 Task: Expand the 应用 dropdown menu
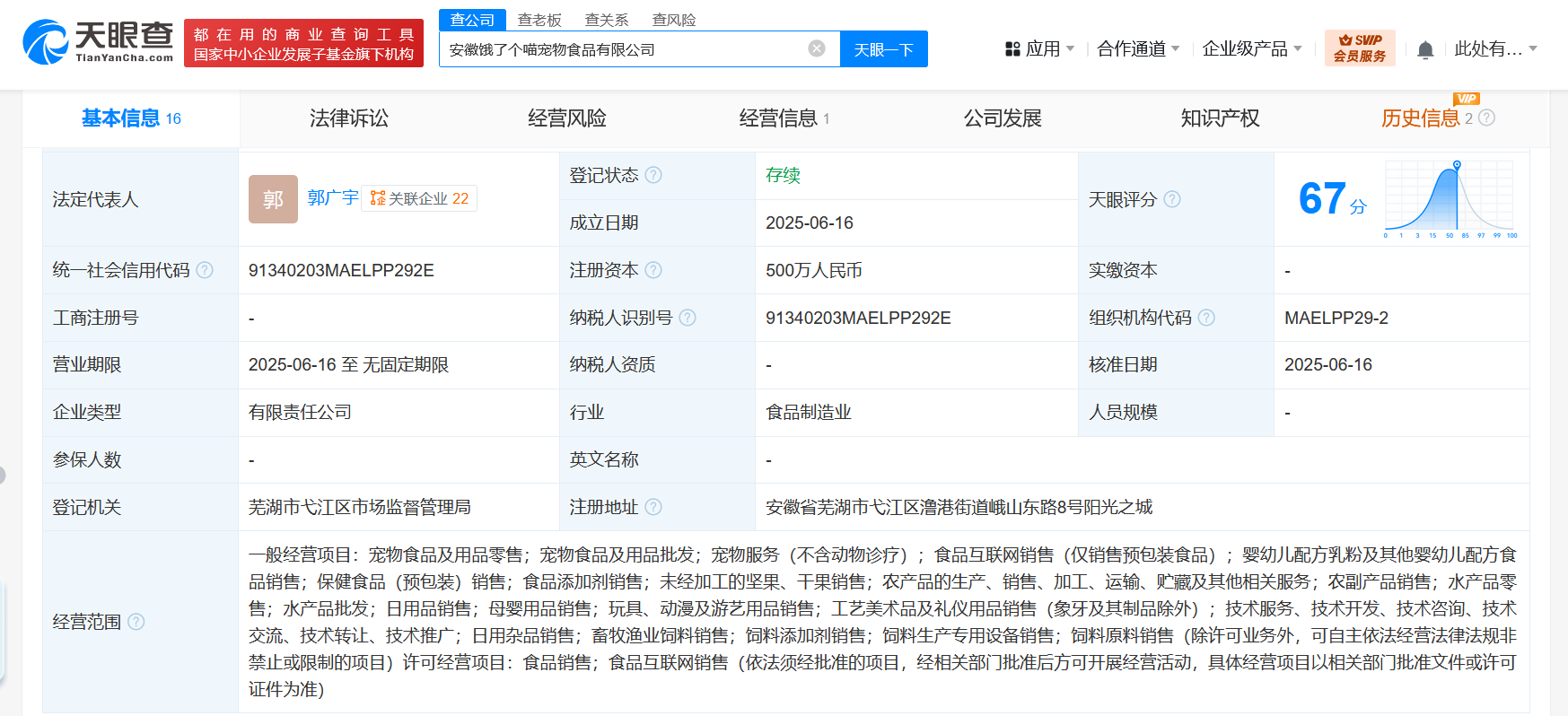click(1039, 49)
